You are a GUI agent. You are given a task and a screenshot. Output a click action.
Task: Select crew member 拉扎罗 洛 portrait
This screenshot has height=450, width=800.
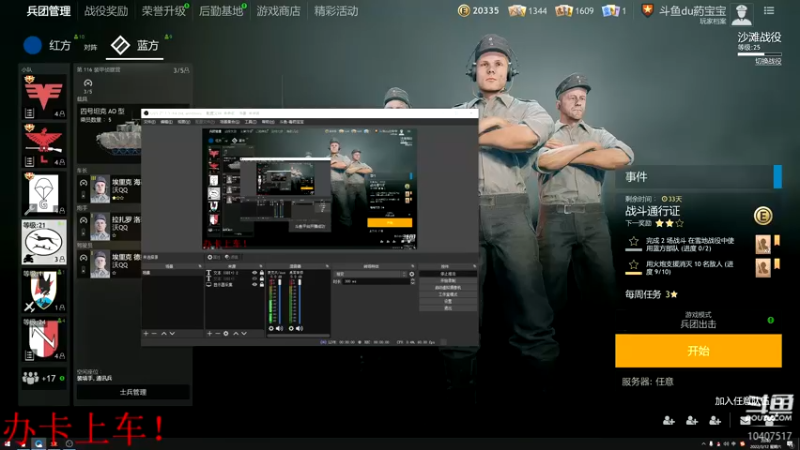[100, 227]
